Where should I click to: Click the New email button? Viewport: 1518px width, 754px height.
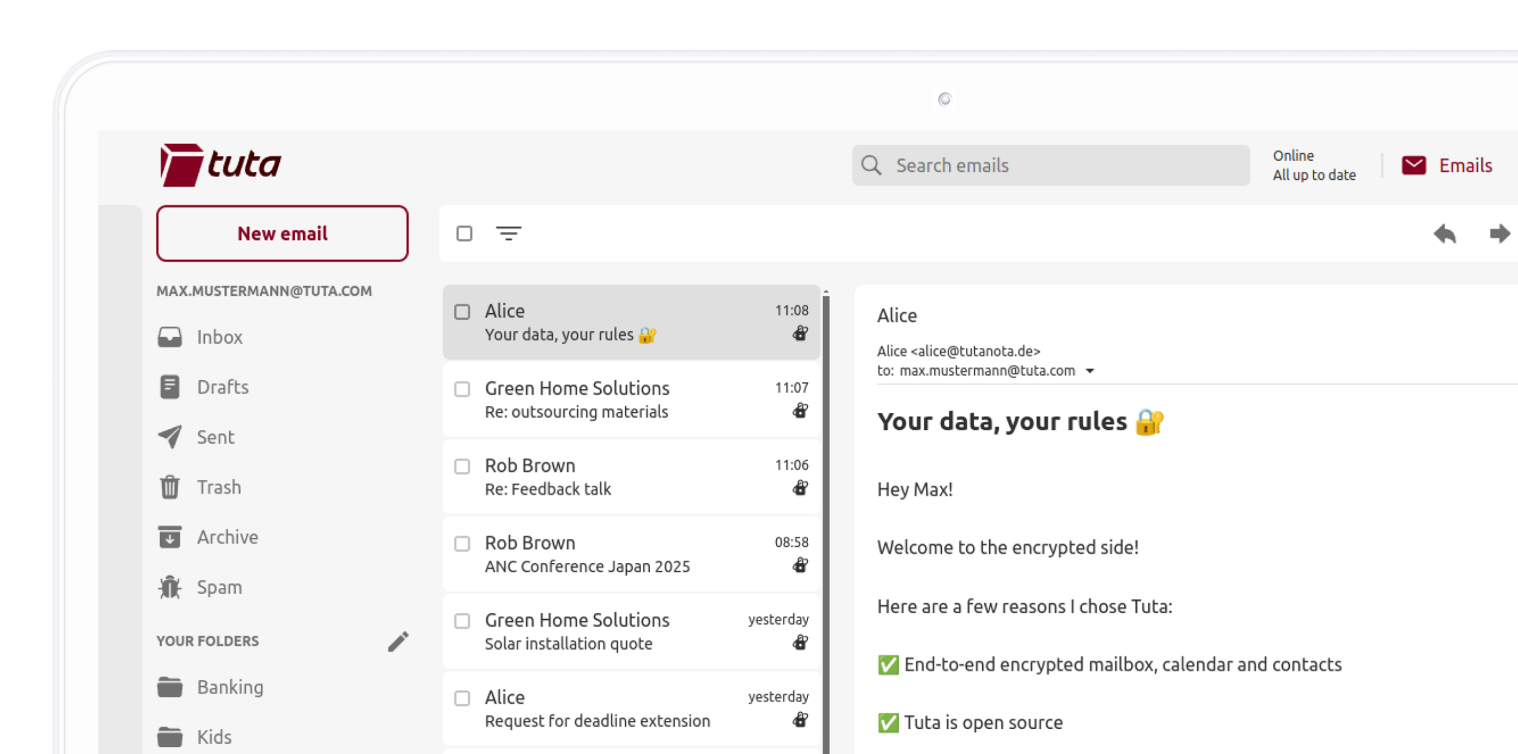pos(282,234)
